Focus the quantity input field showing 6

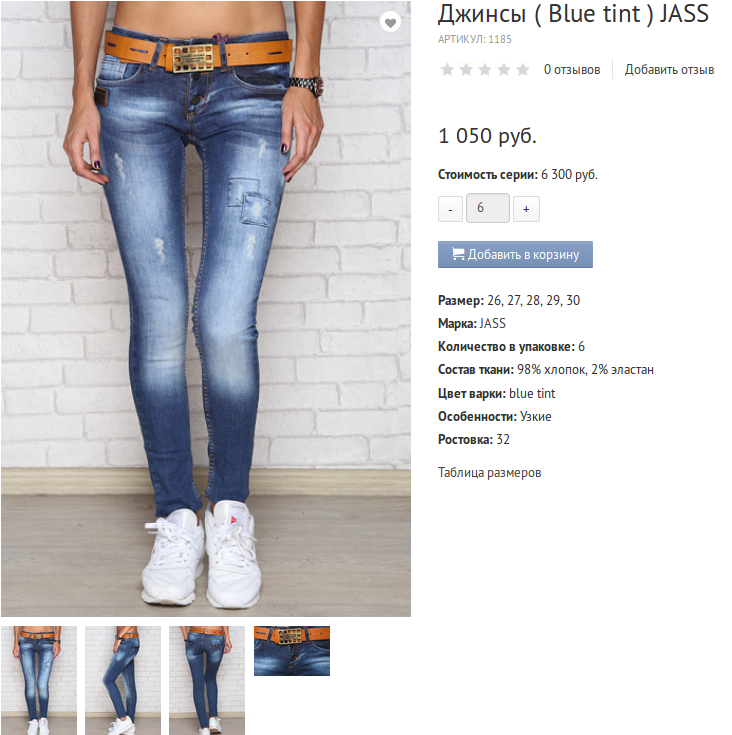[488, 208]
